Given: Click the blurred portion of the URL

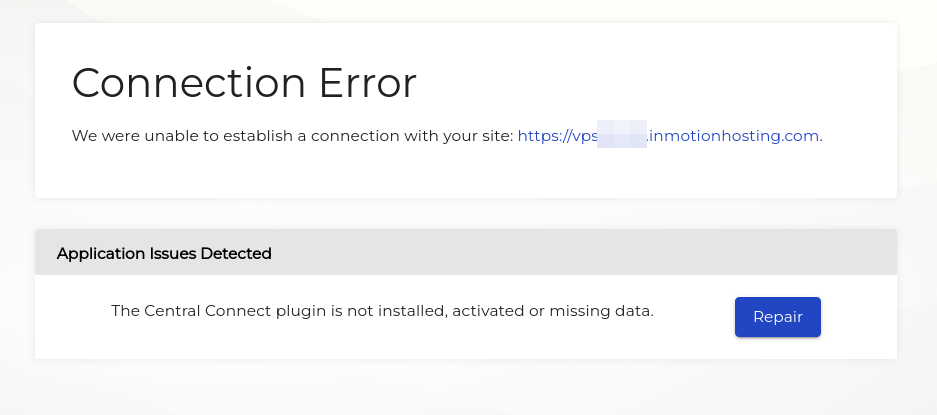Looking at the screenshot, I should [622, 135].
